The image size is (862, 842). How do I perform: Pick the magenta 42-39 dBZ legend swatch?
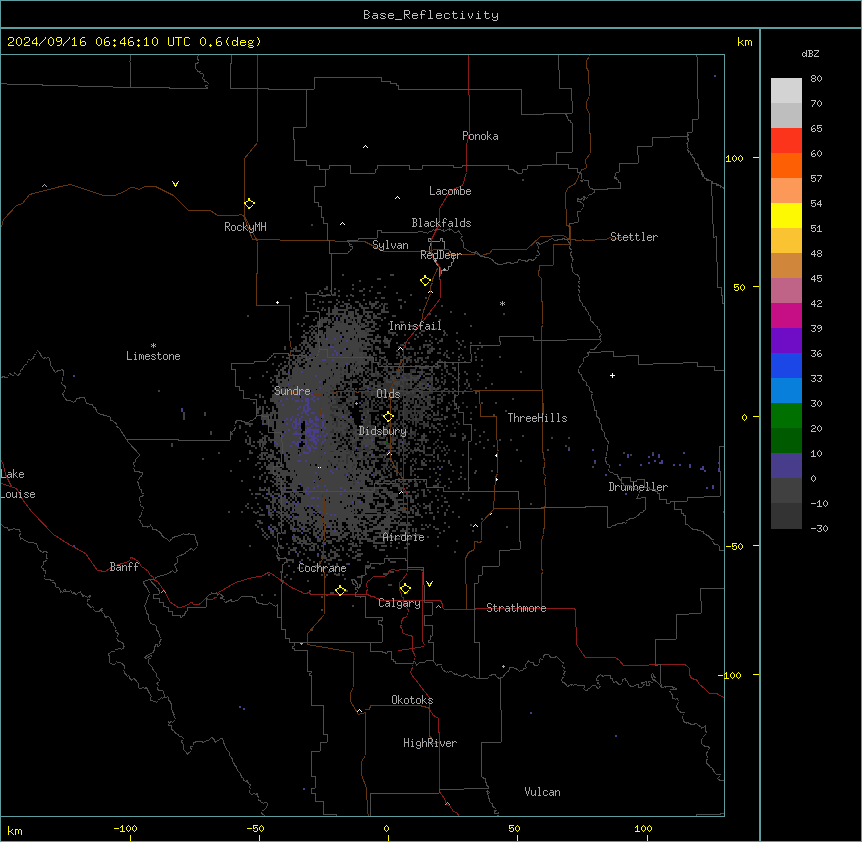786,315
